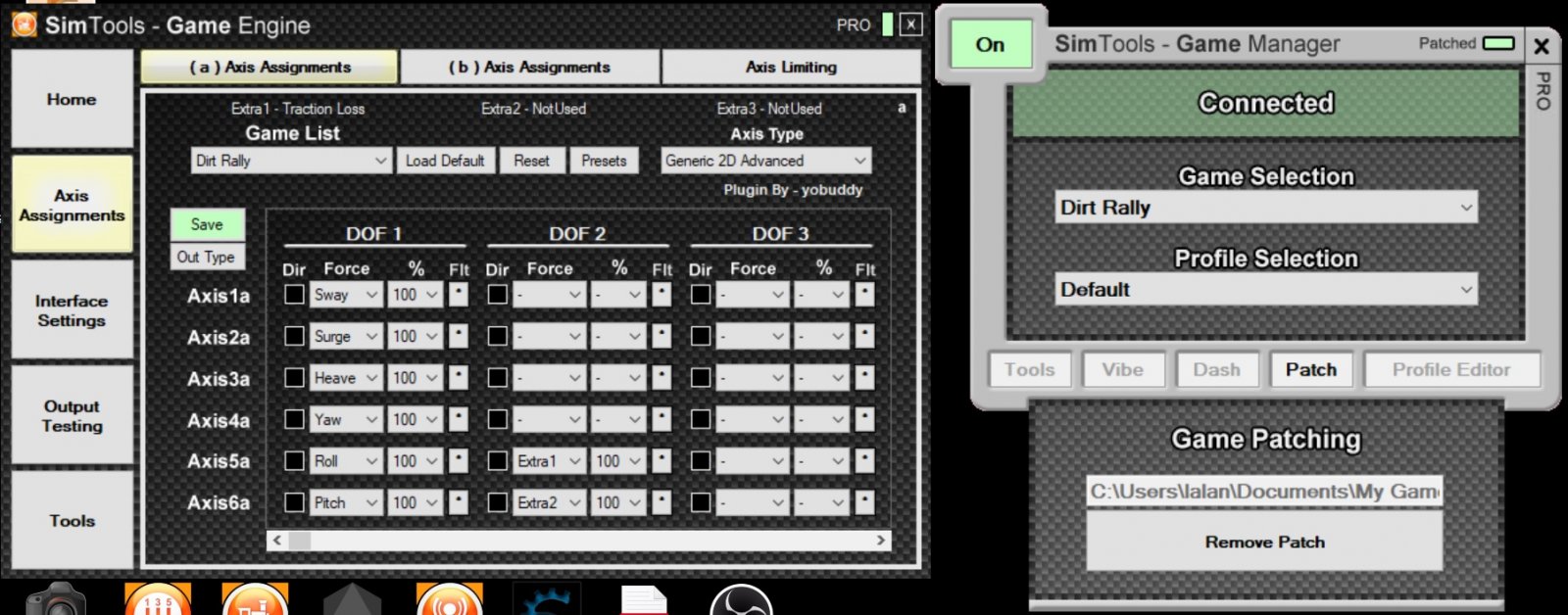Click the Remove Patch button
The height and width of the screenshot is (615, 1568).
(x=1264, y=542)
